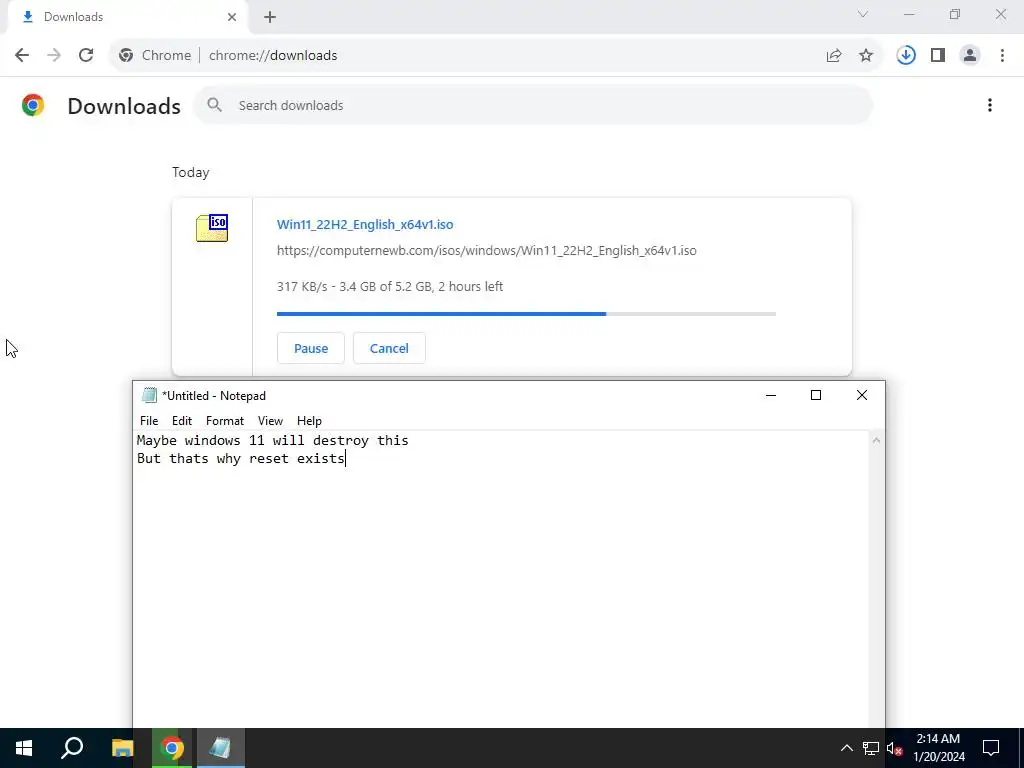Switch to Notepad via taskbar icon
Screen dimensions: 1024x768
220,748
